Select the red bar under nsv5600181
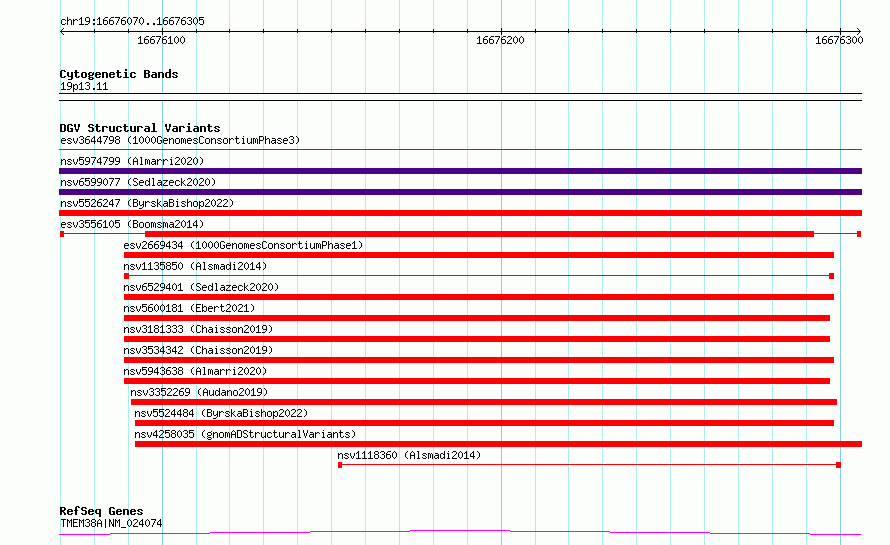Image resolution: width=890 pixels, height=545 pixels. tap(477, 318)
